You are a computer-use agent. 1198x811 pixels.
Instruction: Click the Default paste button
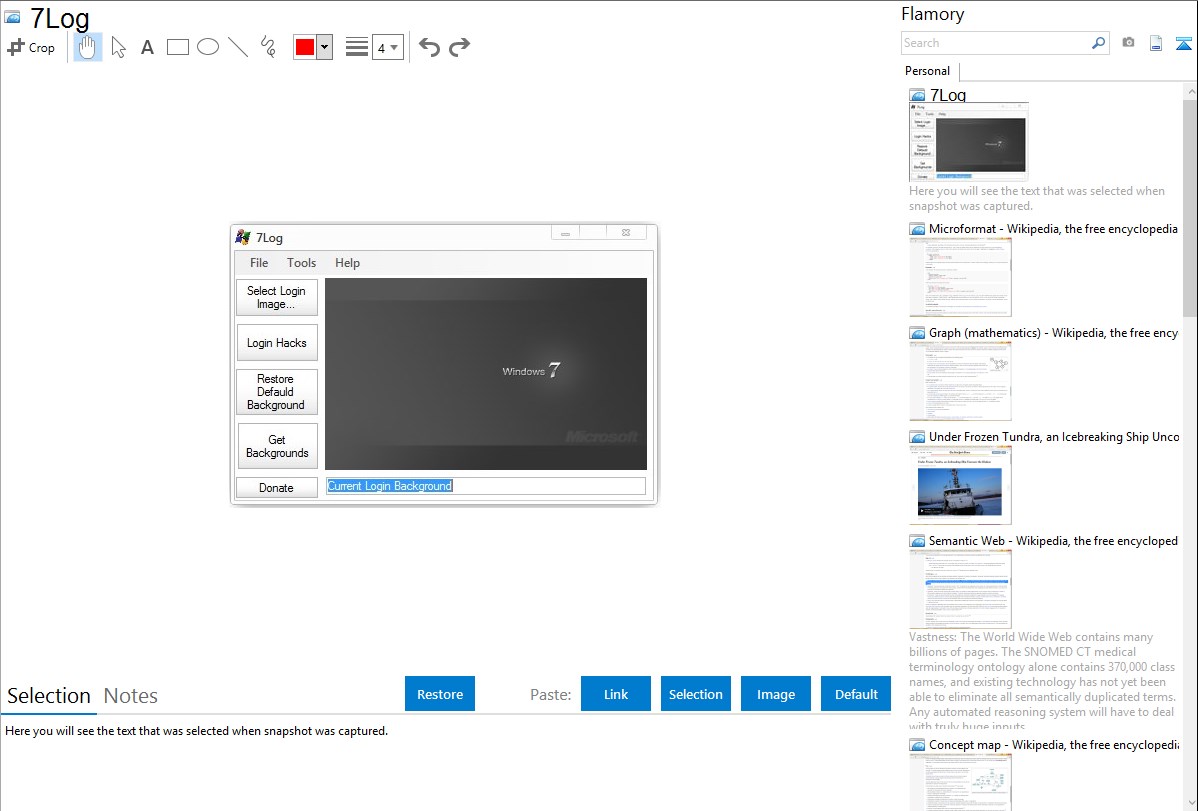click(x=856, y=694)
